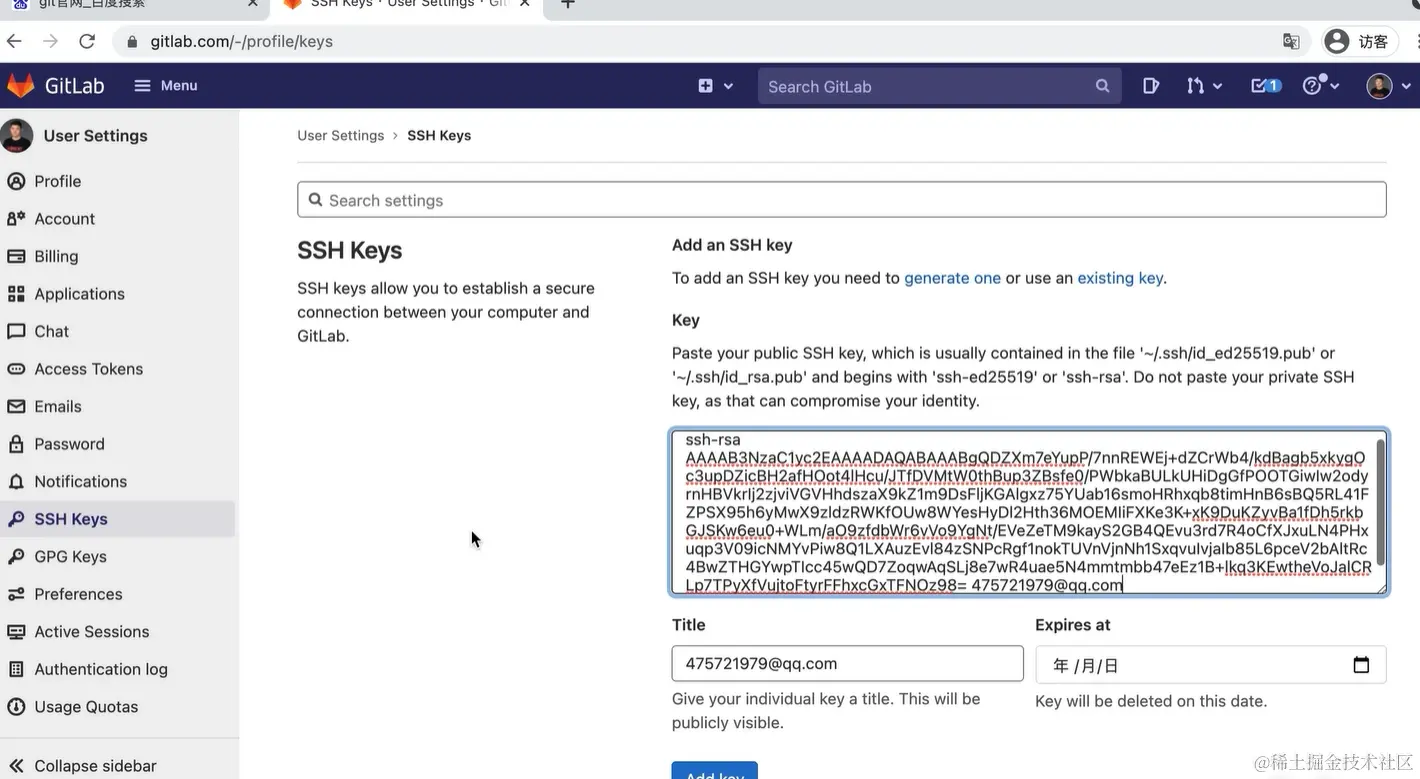This screenshot has width=1420, height=779.
Task: Open the hamburger Menu in the navbar
Action: pyautogui.click(x=166, y=86)
